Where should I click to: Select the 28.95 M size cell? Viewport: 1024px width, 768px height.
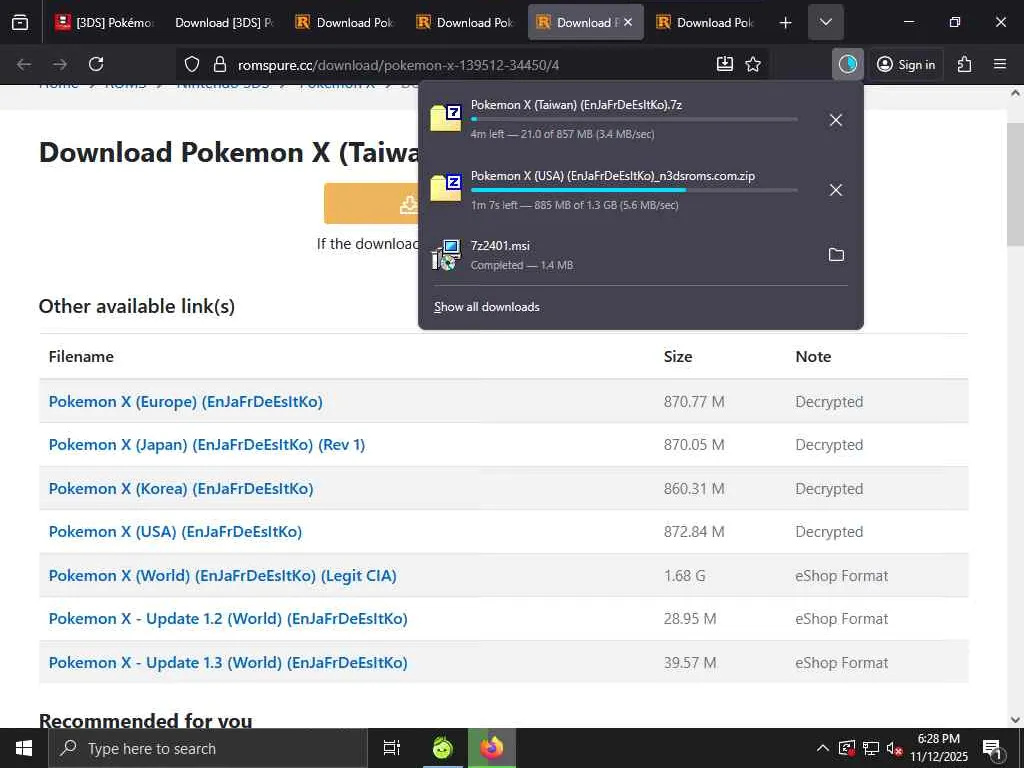pyautogui.click(x=690, y=618)
